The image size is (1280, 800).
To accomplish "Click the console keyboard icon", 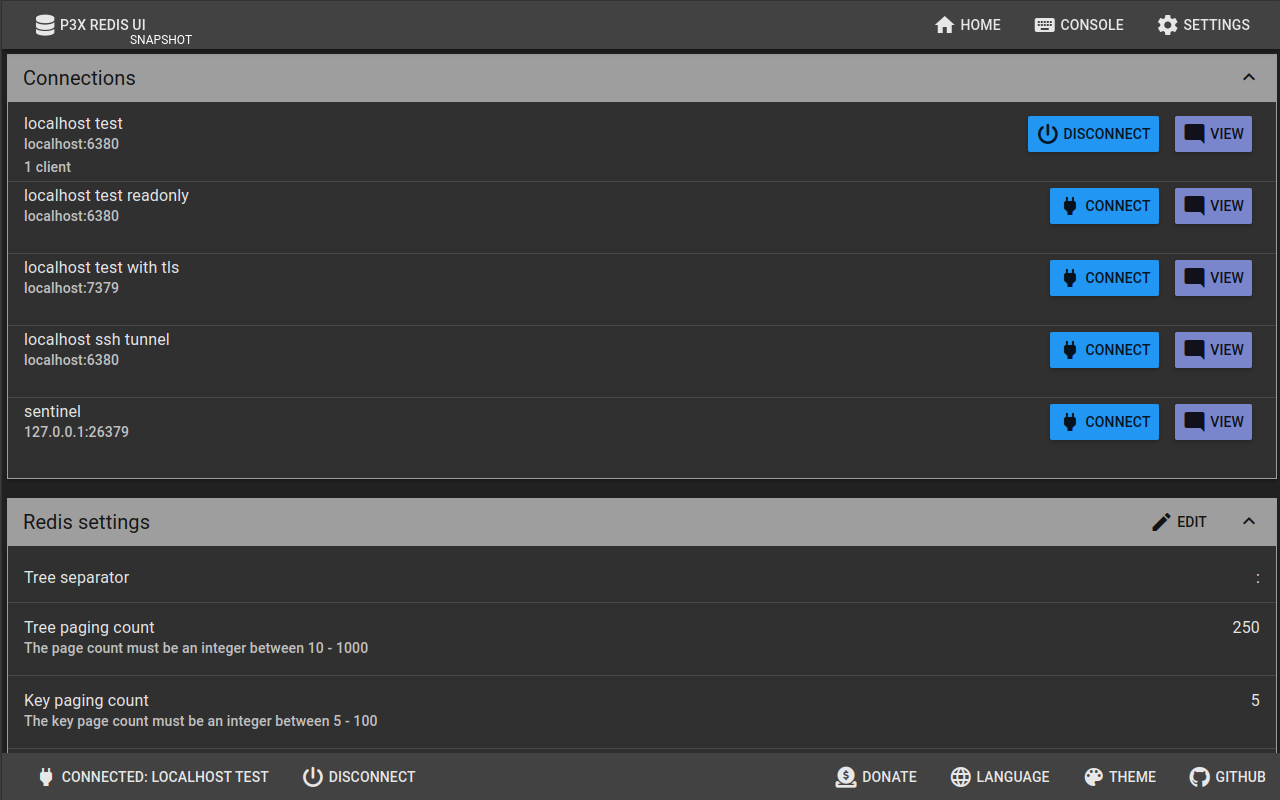I will [x=1044, y=25].
